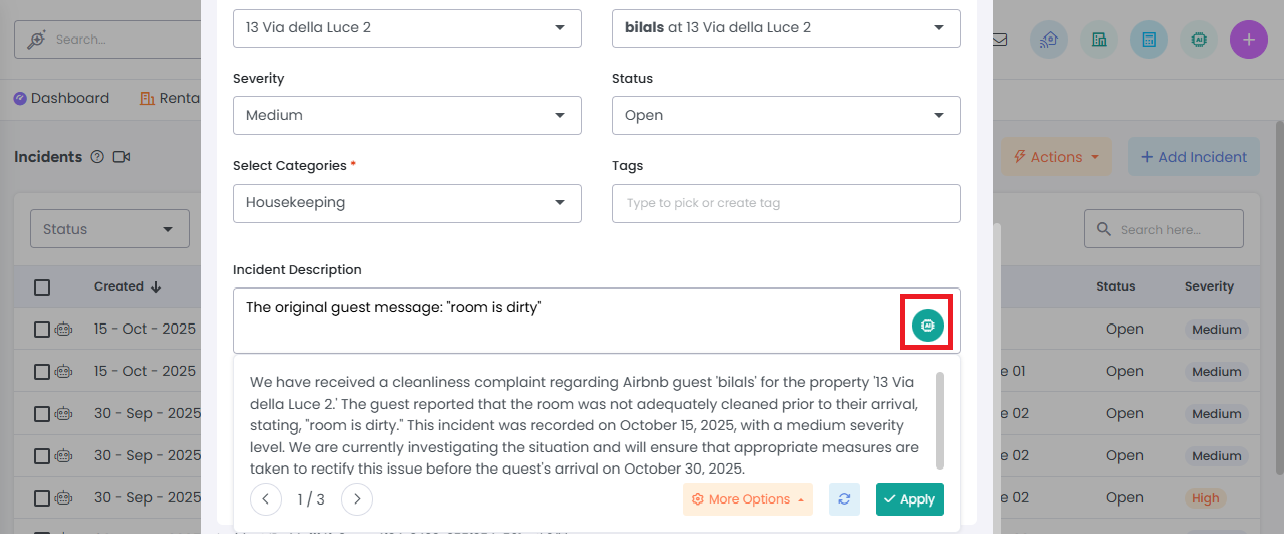1284x534 pixels.
Task: Click the Tags input field
Action: [786, 203]
